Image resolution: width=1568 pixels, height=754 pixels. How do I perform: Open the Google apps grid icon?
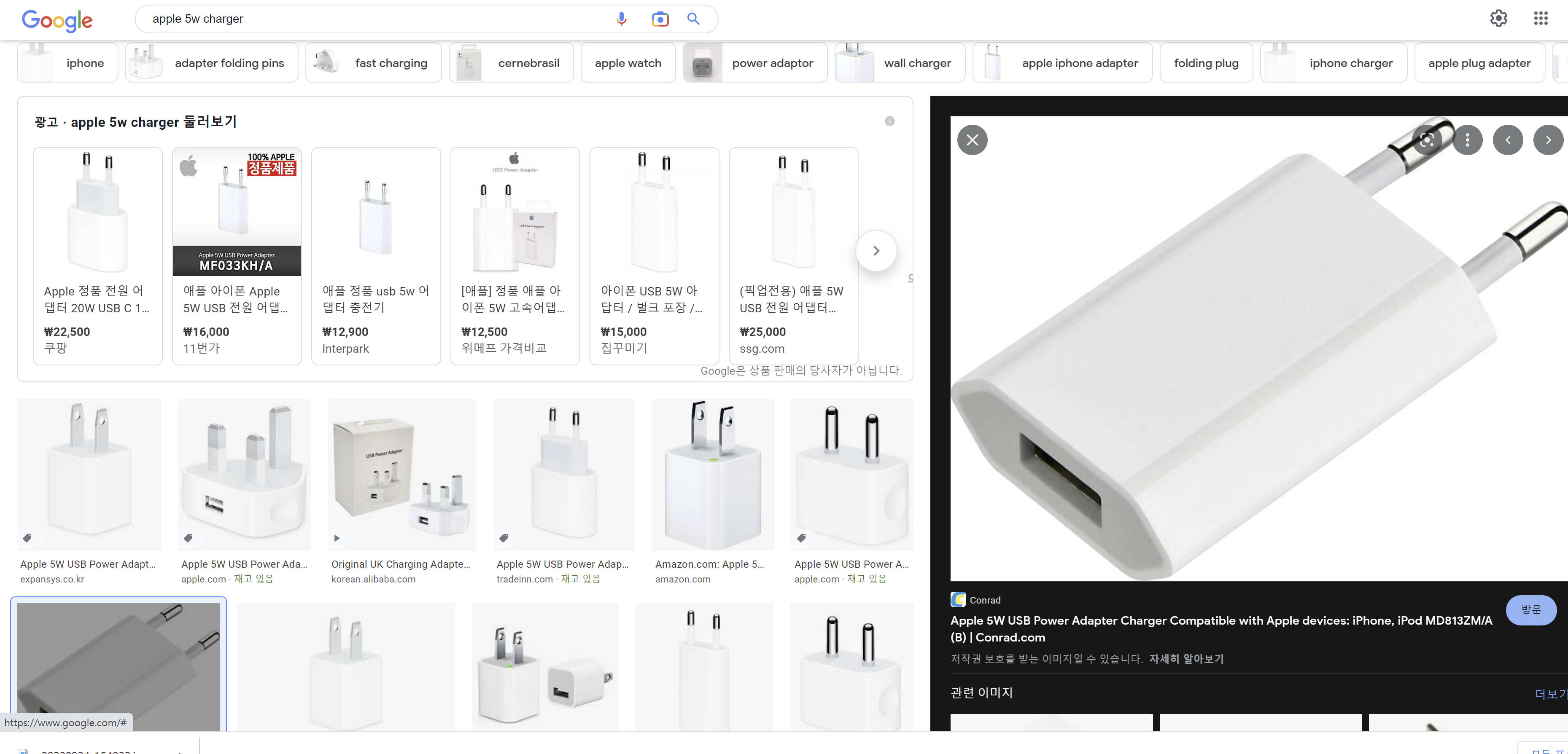(x=1541, y=18)
